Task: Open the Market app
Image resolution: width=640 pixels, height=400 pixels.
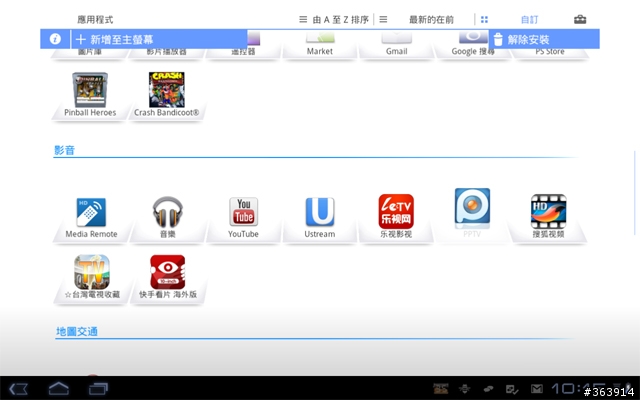Action: tap(320, 45)
